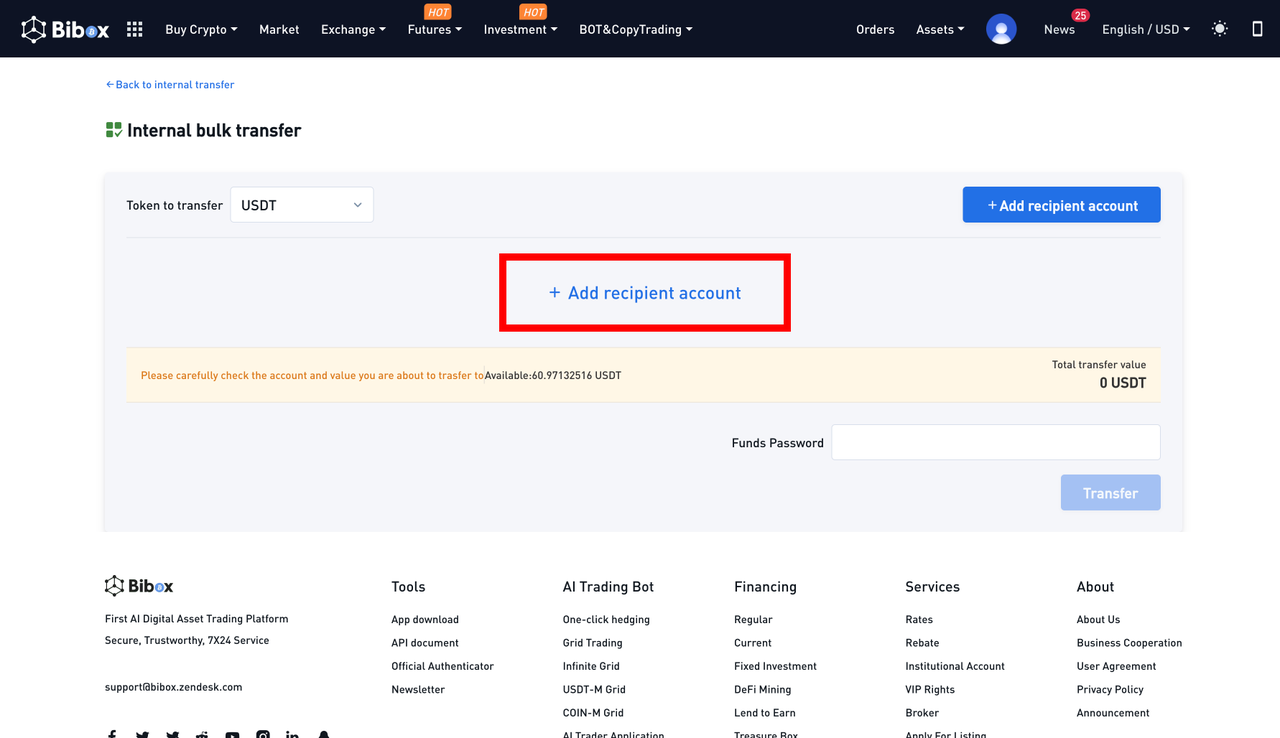Open the API document footer link
Image resolution: width=1280 pixels, height=738 pixels.
pos(425,643)
